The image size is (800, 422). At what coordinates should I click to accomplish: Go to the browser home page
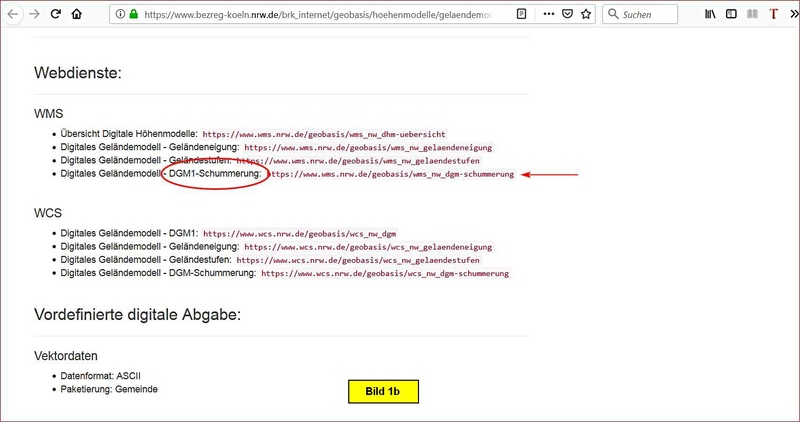click(x=76, y=15)
